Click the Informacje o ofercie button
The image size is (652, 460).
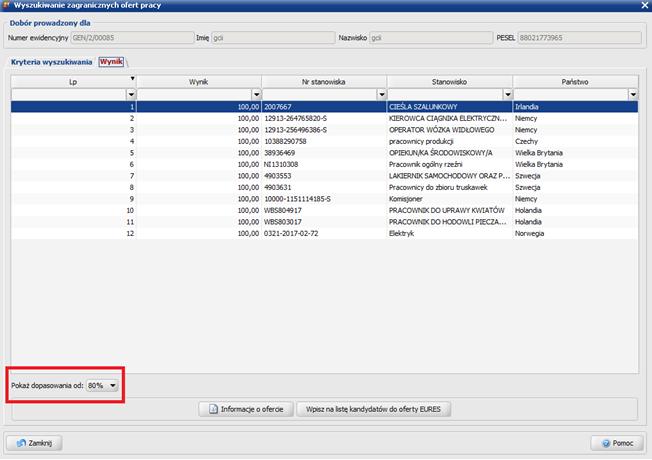coord(246,409)
